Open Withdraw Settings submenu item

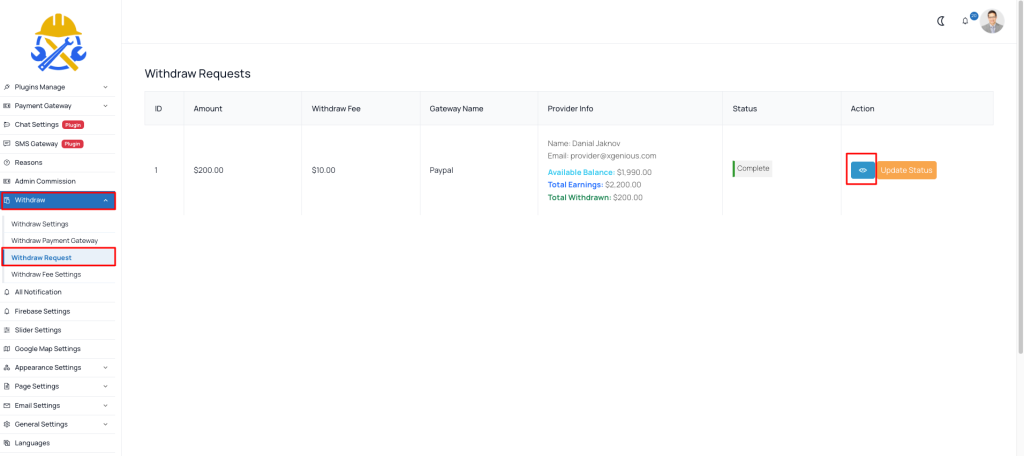[40, 224]
